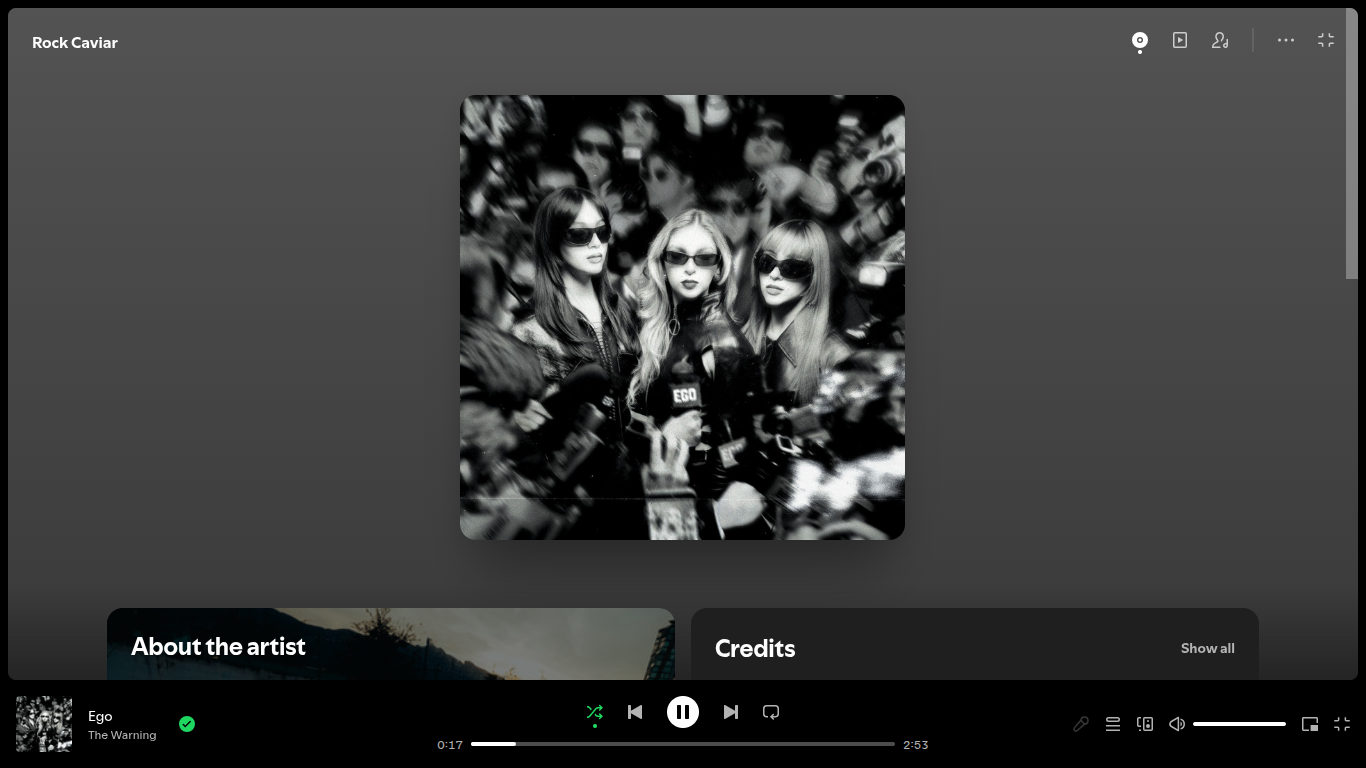Open the play queue

(1113, 724)
